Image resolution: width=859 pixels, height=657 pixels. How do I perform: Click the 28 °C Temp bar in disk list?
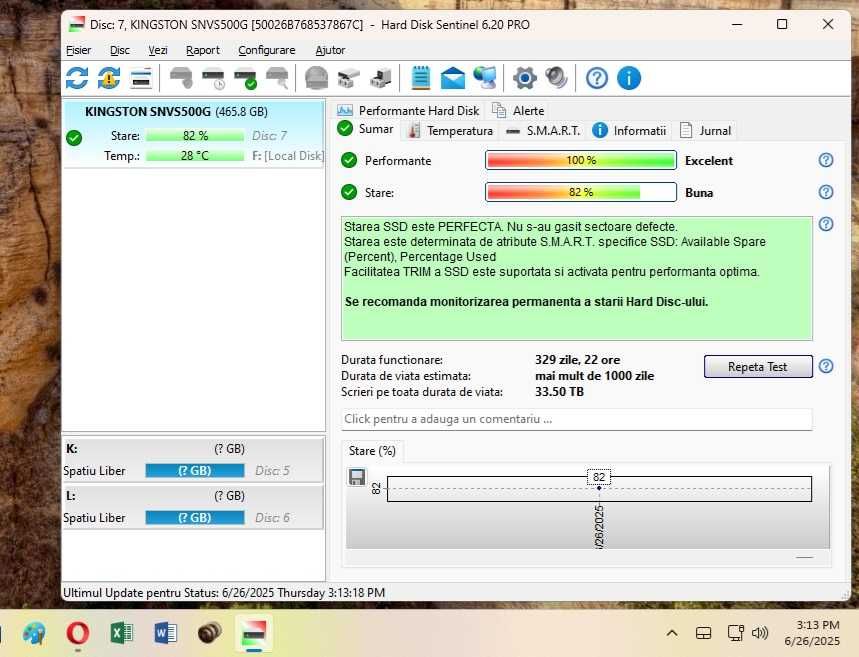[x=195, y=156]
